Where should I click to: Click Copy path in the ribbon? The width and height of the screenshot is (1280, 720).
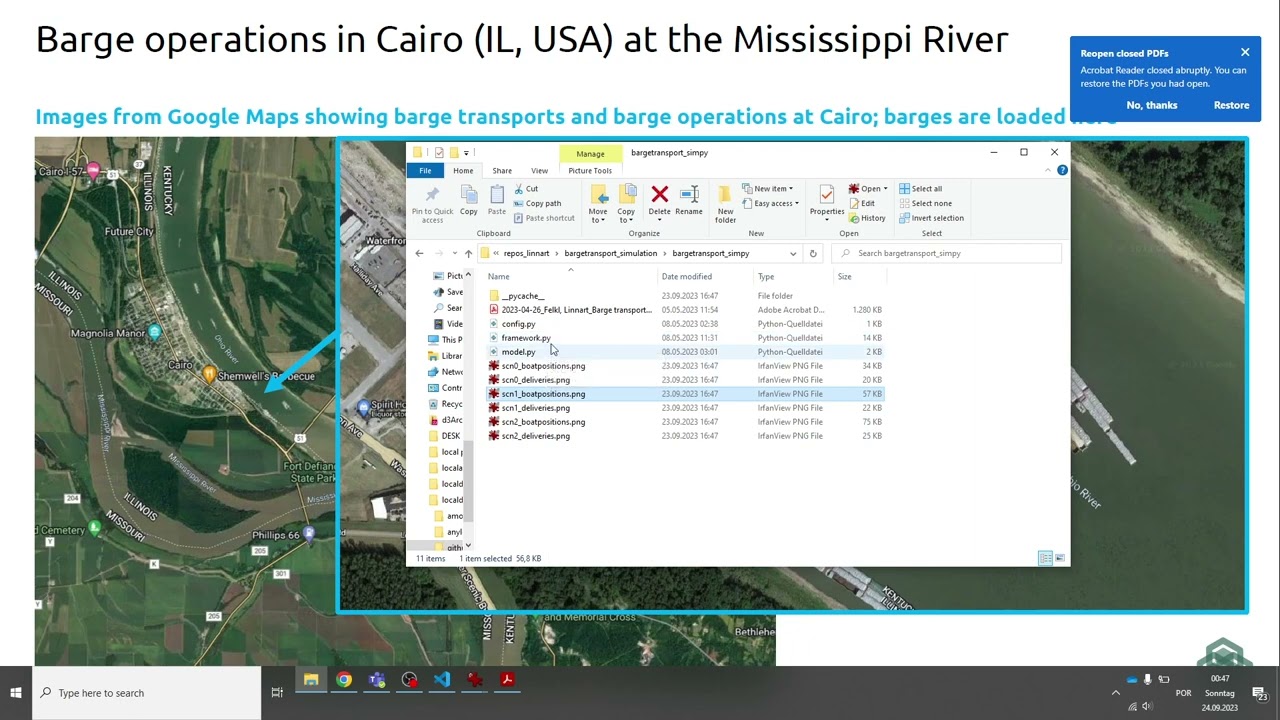pyautogui.click(x=537, y=203)
